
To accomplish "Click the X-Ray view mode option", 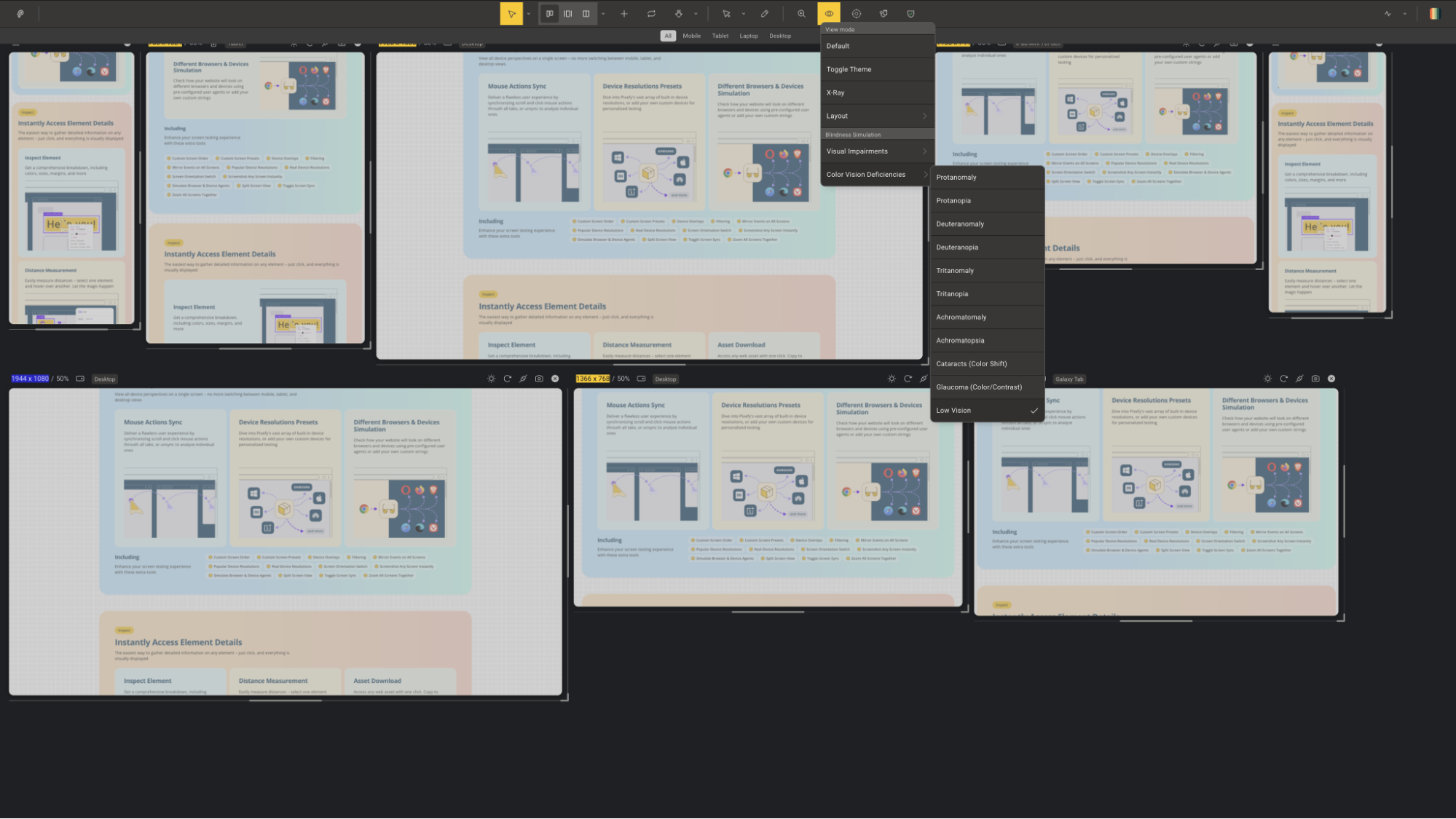I will 835,92.
